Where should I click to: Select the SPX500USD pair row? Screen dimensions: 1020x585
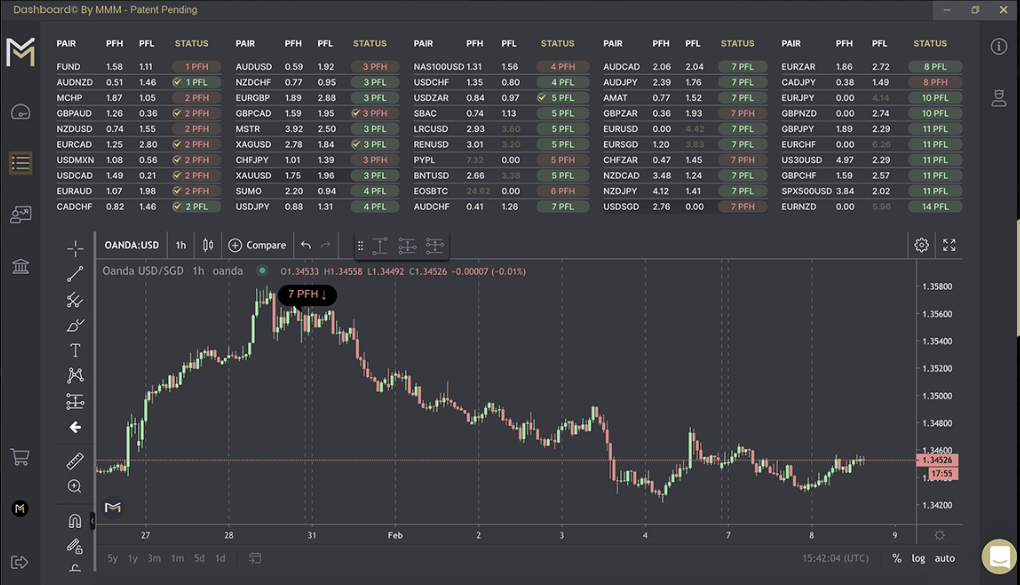871,191
